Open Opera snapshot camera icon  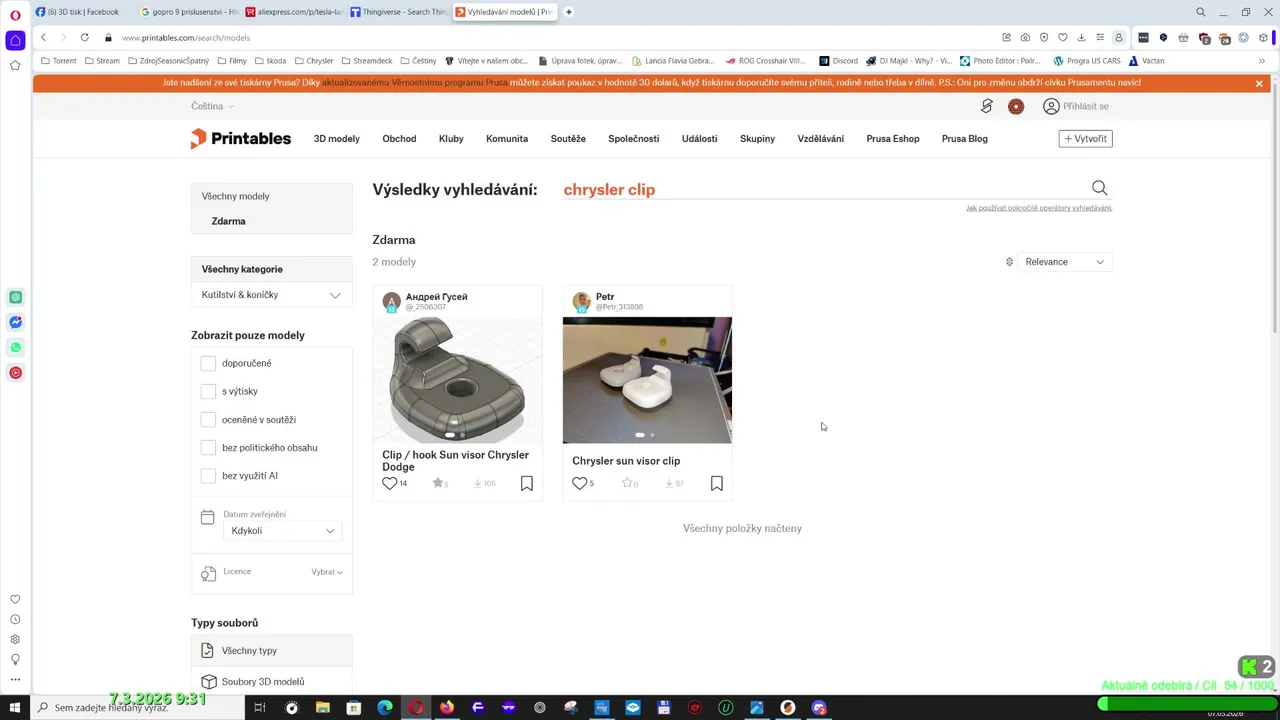coord(1025,37)
